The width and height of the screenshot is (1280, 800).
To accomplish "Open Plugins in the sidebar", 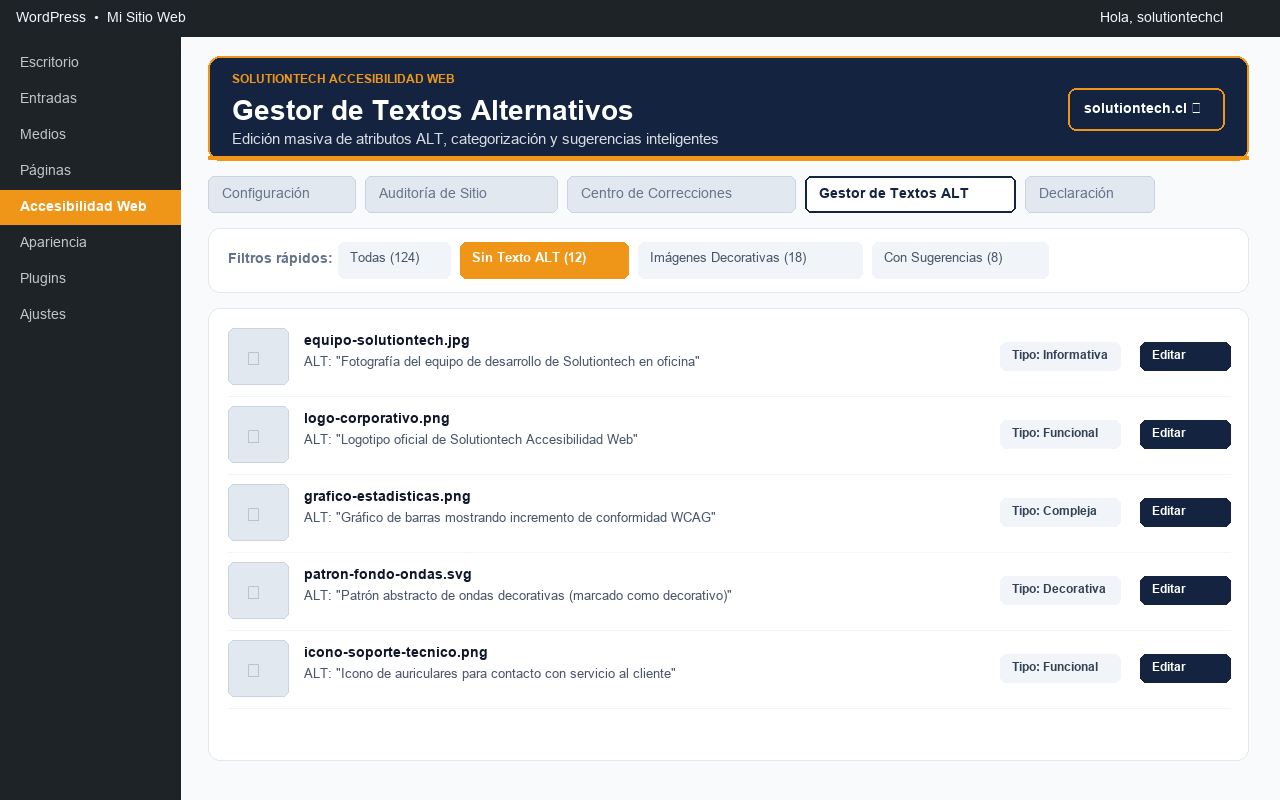I will tap(90, 278).
